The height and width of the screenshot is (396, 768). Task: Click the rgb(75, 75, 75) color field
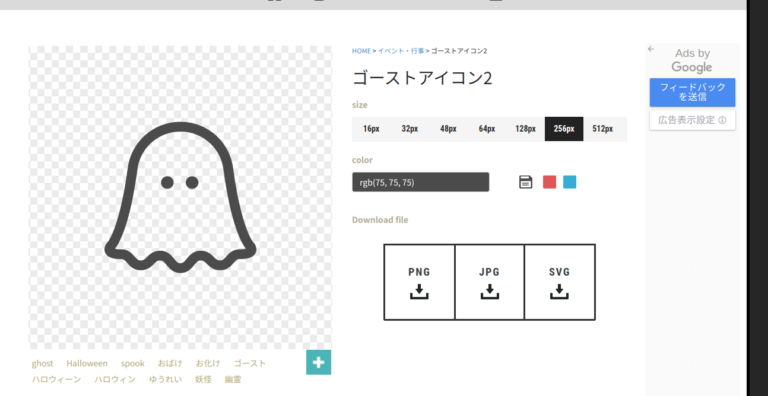tap(420, 182)
